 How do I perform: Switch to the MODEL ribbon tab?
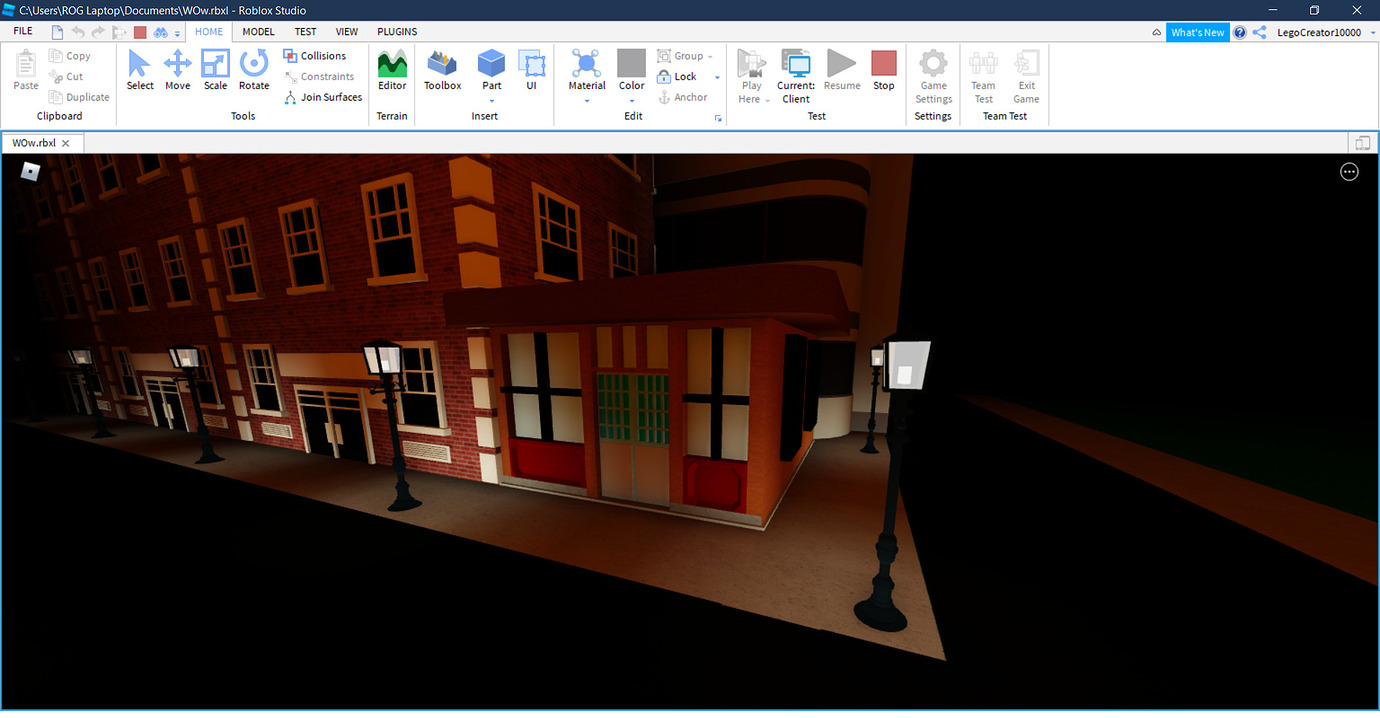tap(258, 31)
